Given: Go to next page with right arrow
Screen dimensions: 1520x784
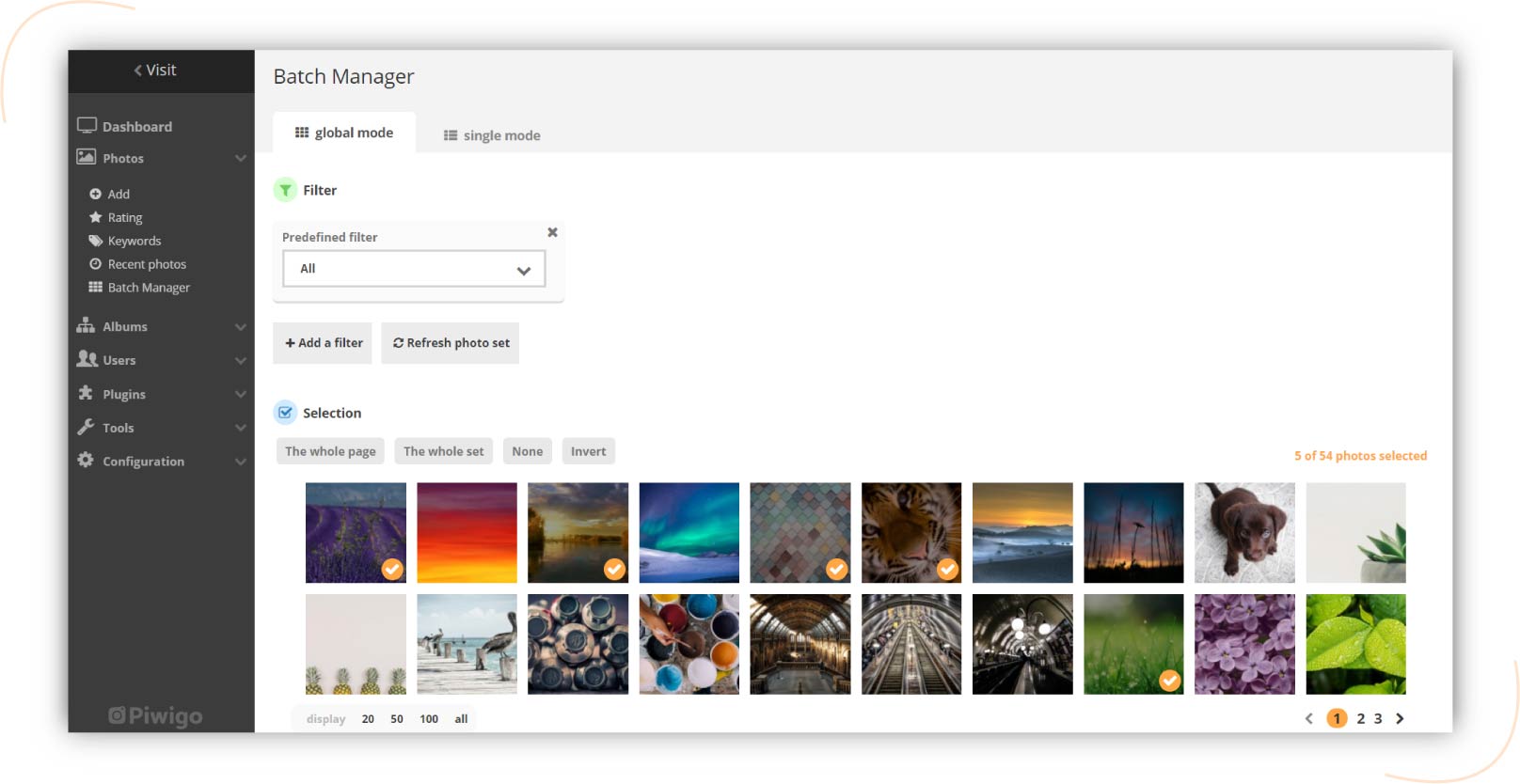Looking at the screenshot, I should (x=1400, y=718).
